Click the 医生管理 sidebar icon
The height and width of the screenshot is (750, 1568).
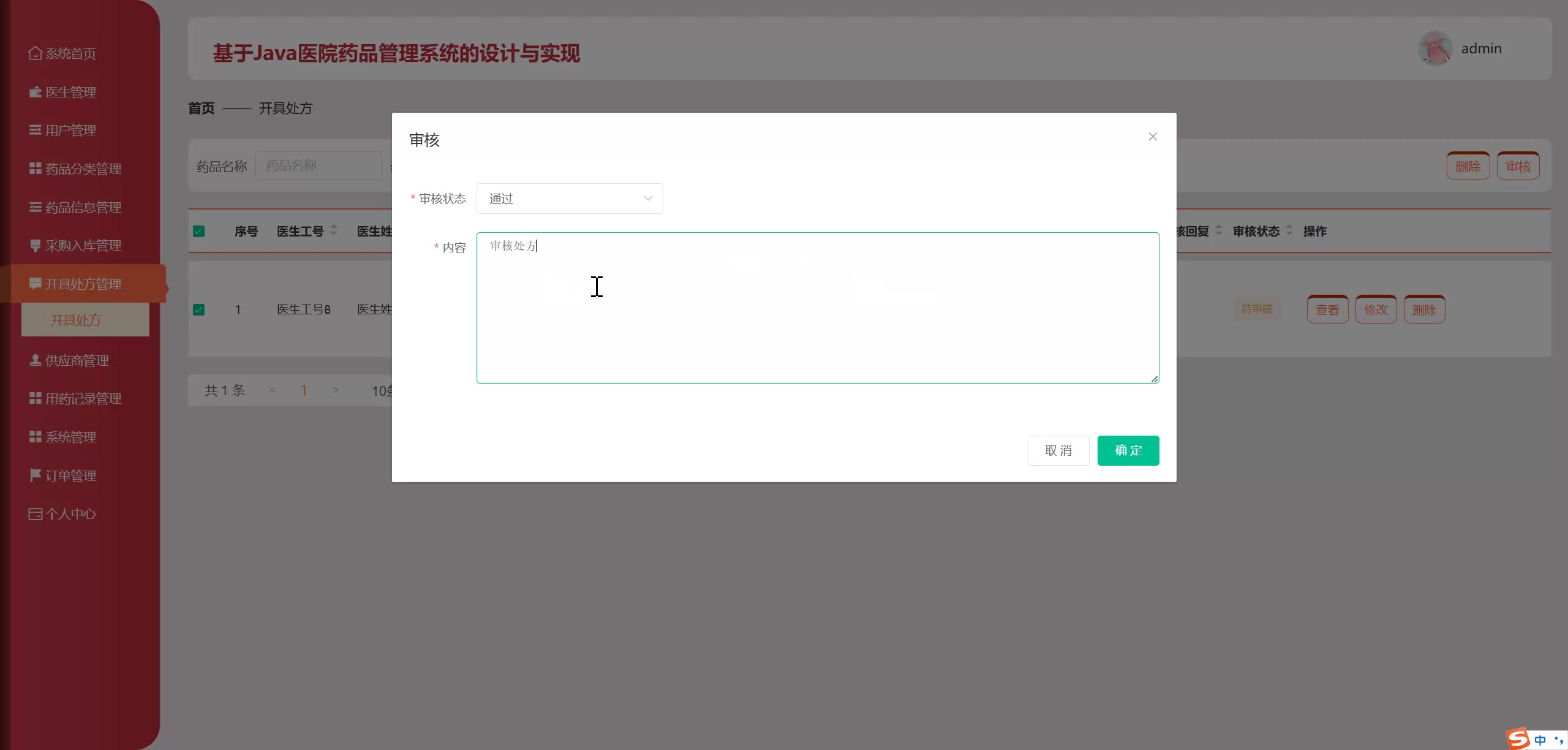click(35, 93)
